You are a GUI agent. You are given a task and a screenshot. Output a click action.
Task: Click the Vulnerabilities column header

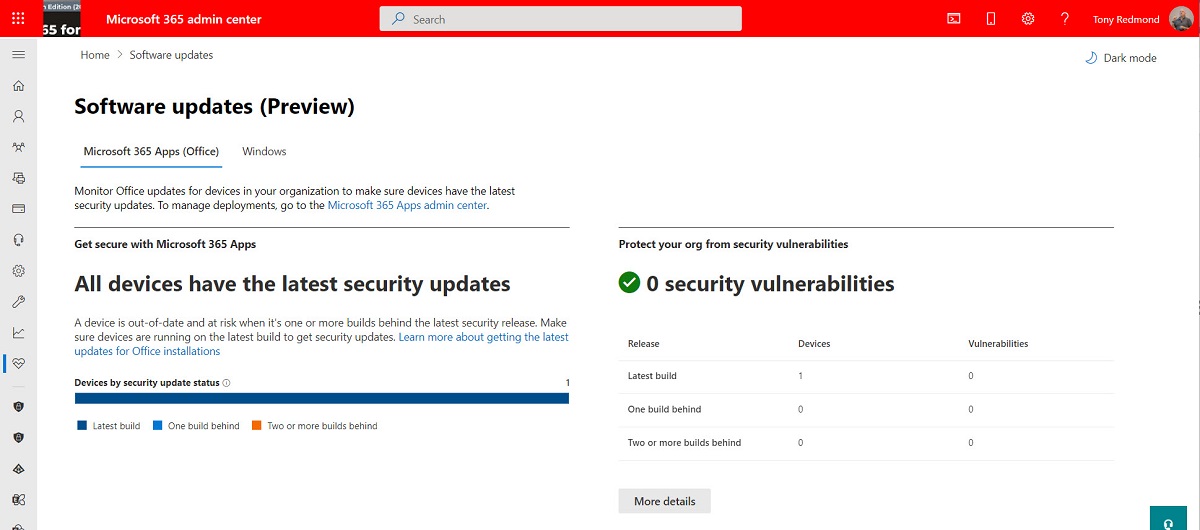point(998,344)
